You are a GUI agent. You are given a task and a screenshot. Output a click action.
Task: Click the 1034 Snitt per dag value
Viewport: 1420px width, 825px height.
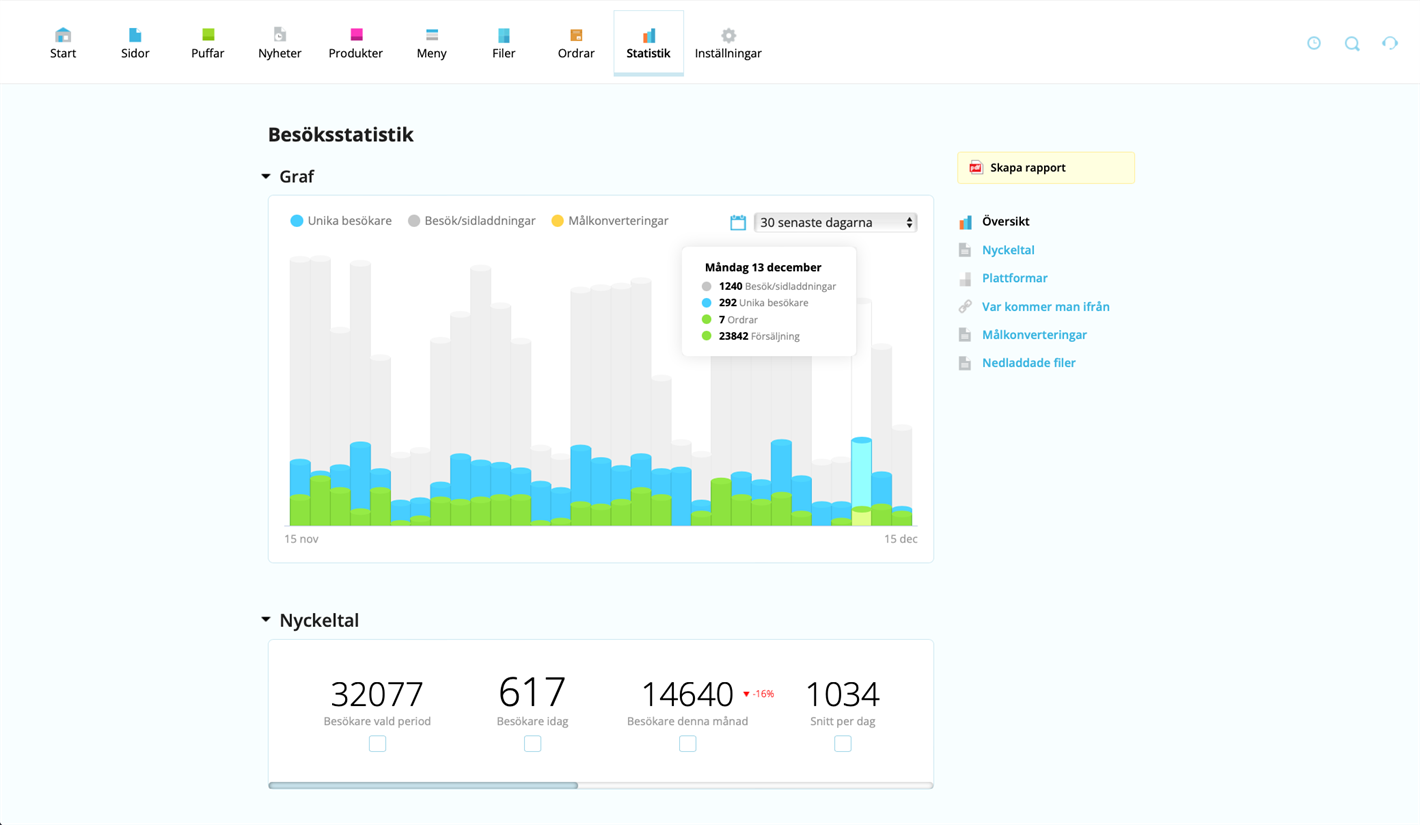(842, 694)
